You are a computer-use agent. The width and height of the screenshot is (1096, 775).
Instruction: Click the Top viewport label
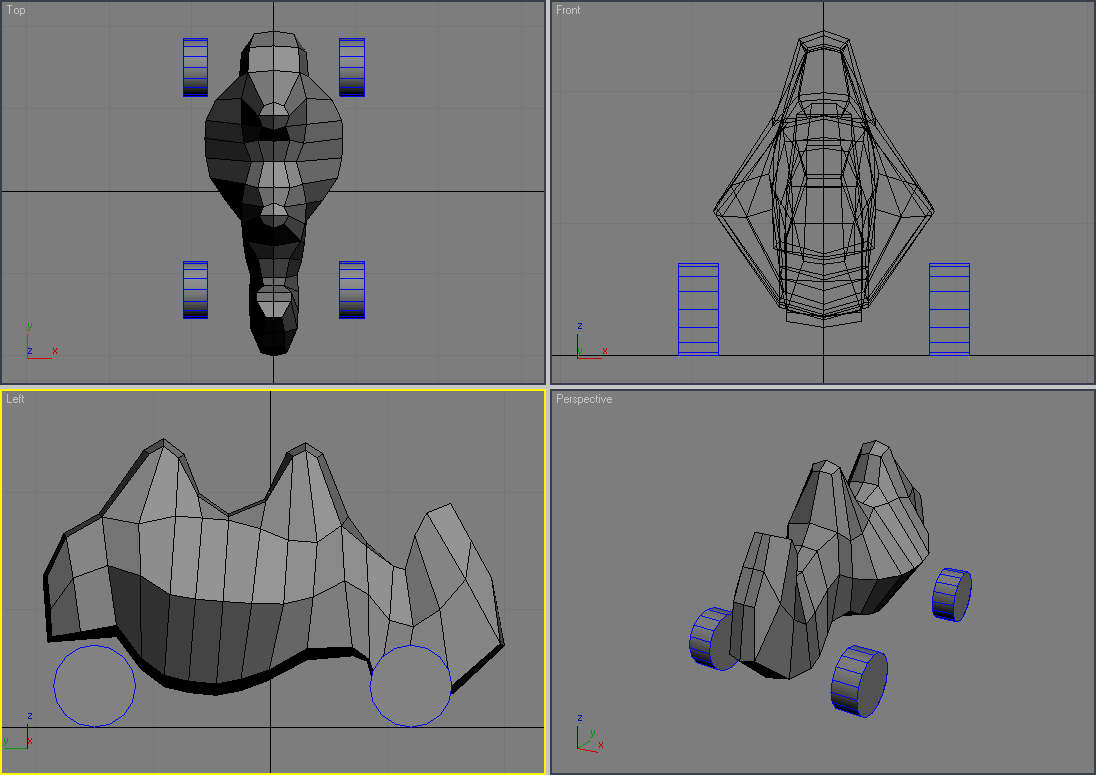pos(15,10)
